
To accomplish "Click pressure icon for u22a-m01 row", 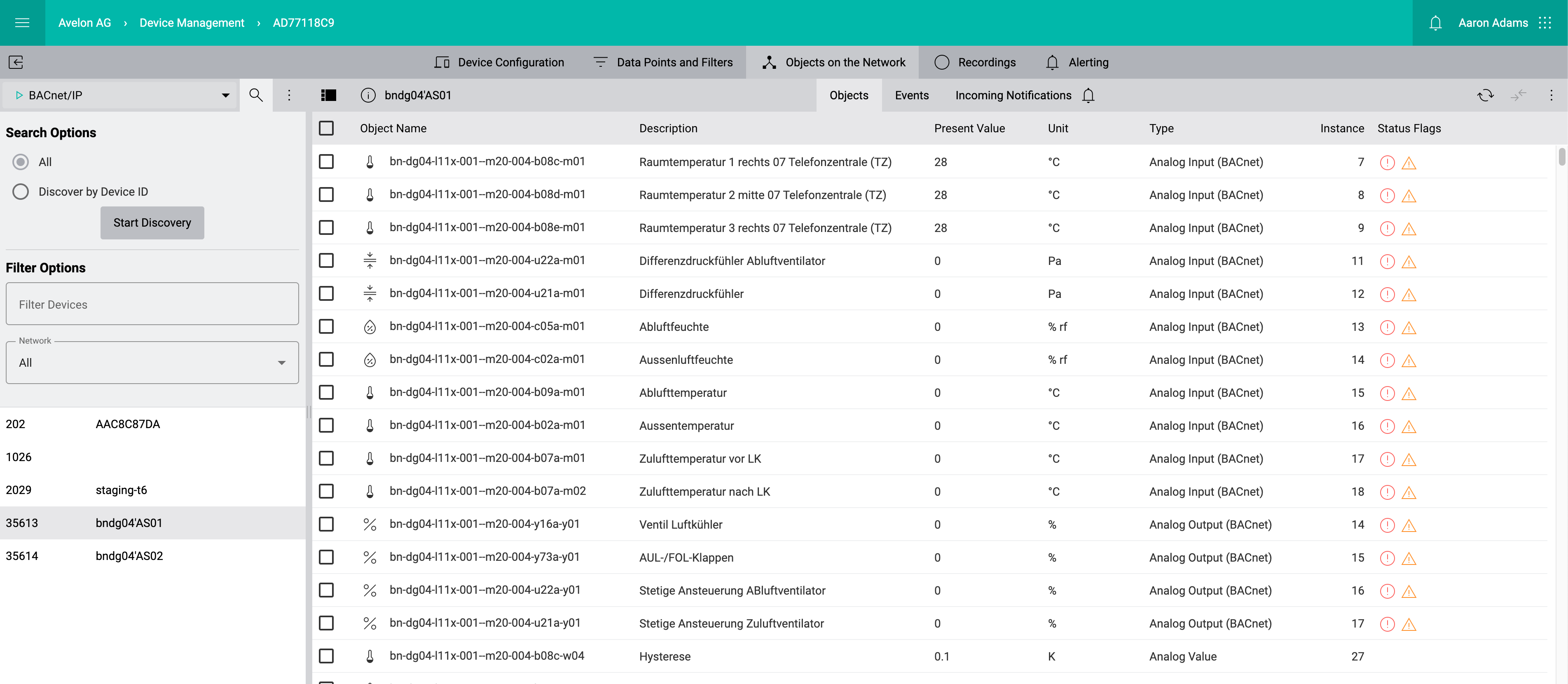I will pyautogui.click(x=370, y=260).
